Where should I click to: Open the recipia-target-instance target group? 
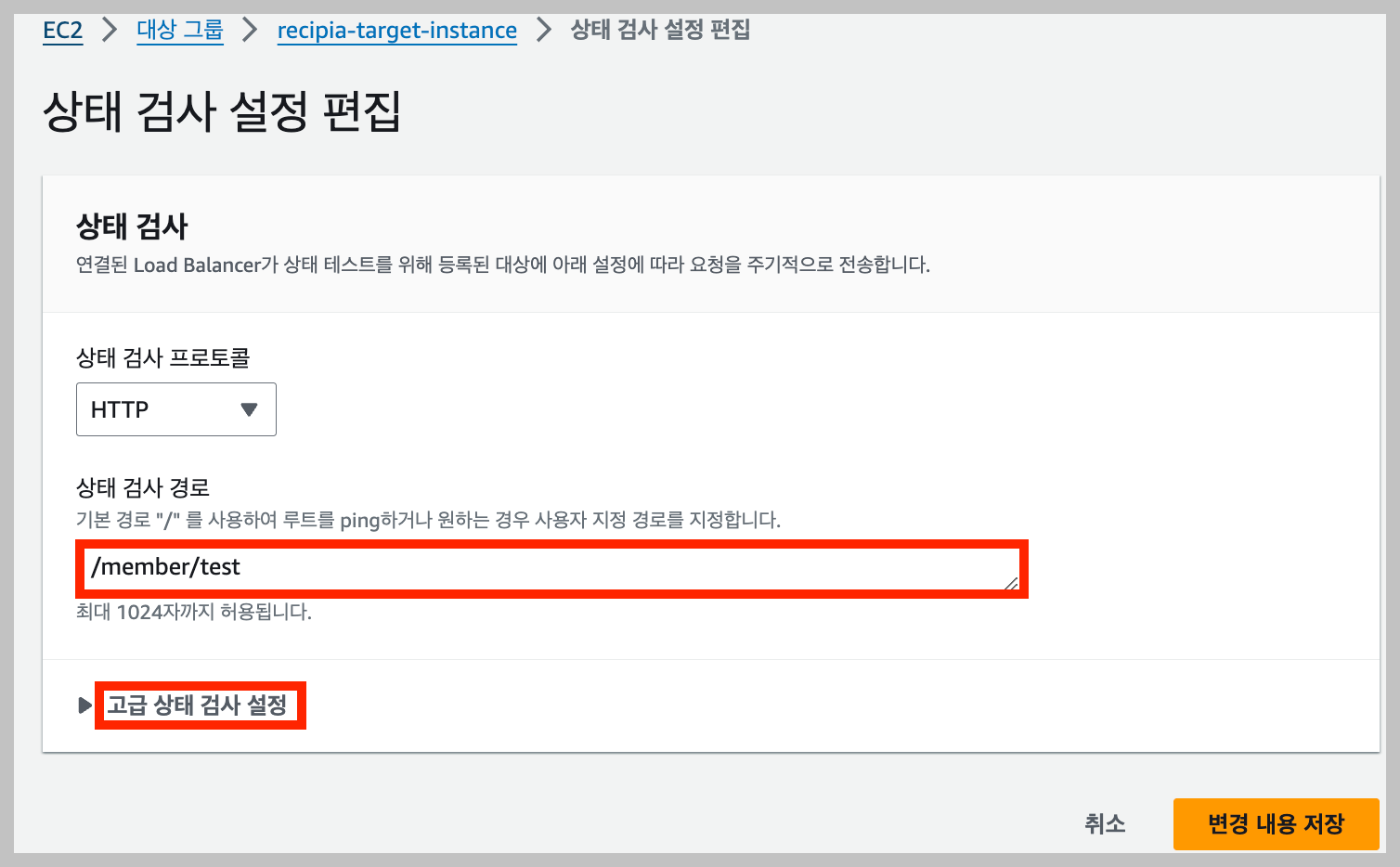click(x=396, y=31)
